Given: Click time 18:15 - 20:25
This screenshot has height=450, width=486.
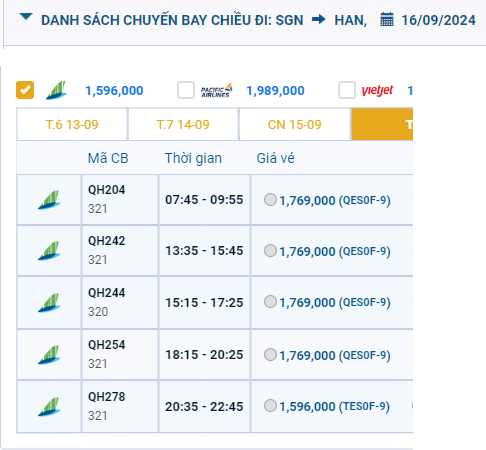Looking at the screenshot, I should click(204, 355).
